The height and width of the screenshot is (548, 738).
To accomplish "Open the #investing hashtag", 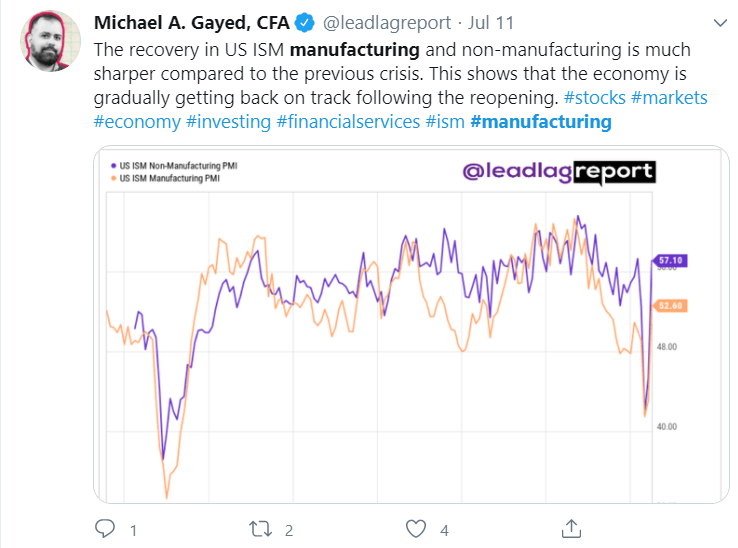I will tap(227, 122).
